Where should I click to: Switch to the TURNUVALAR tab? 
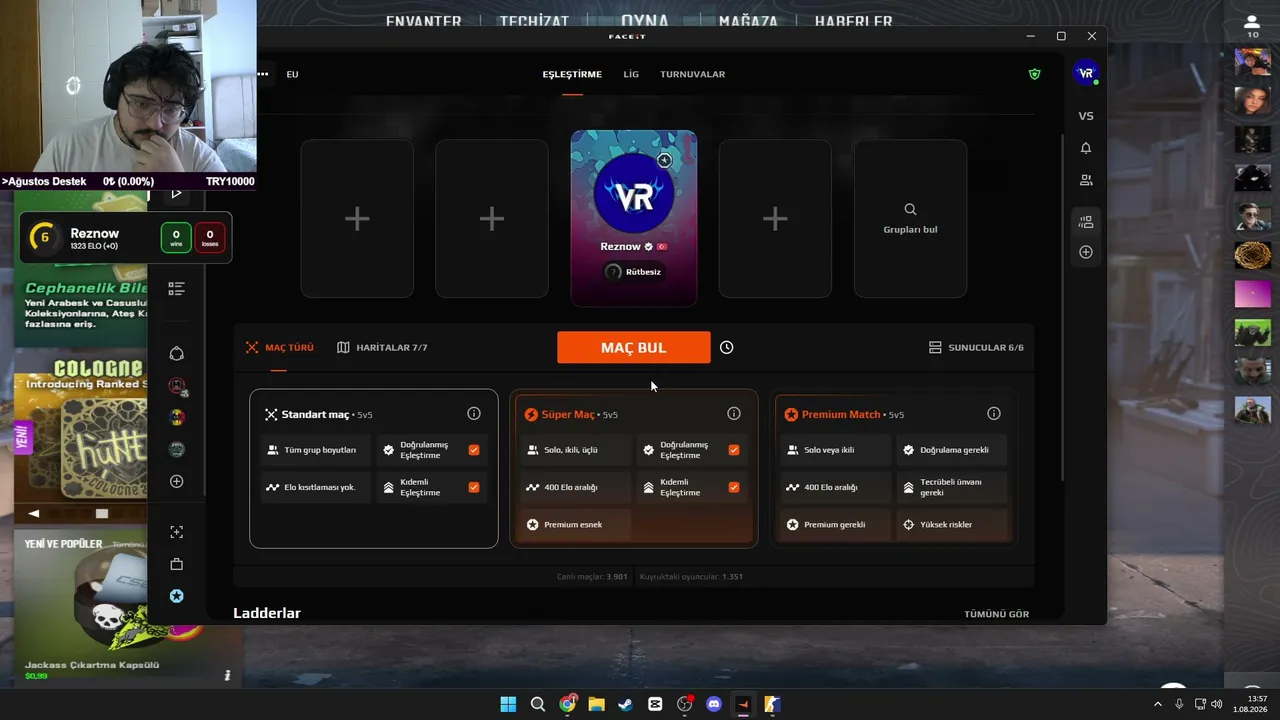point(692,74)
